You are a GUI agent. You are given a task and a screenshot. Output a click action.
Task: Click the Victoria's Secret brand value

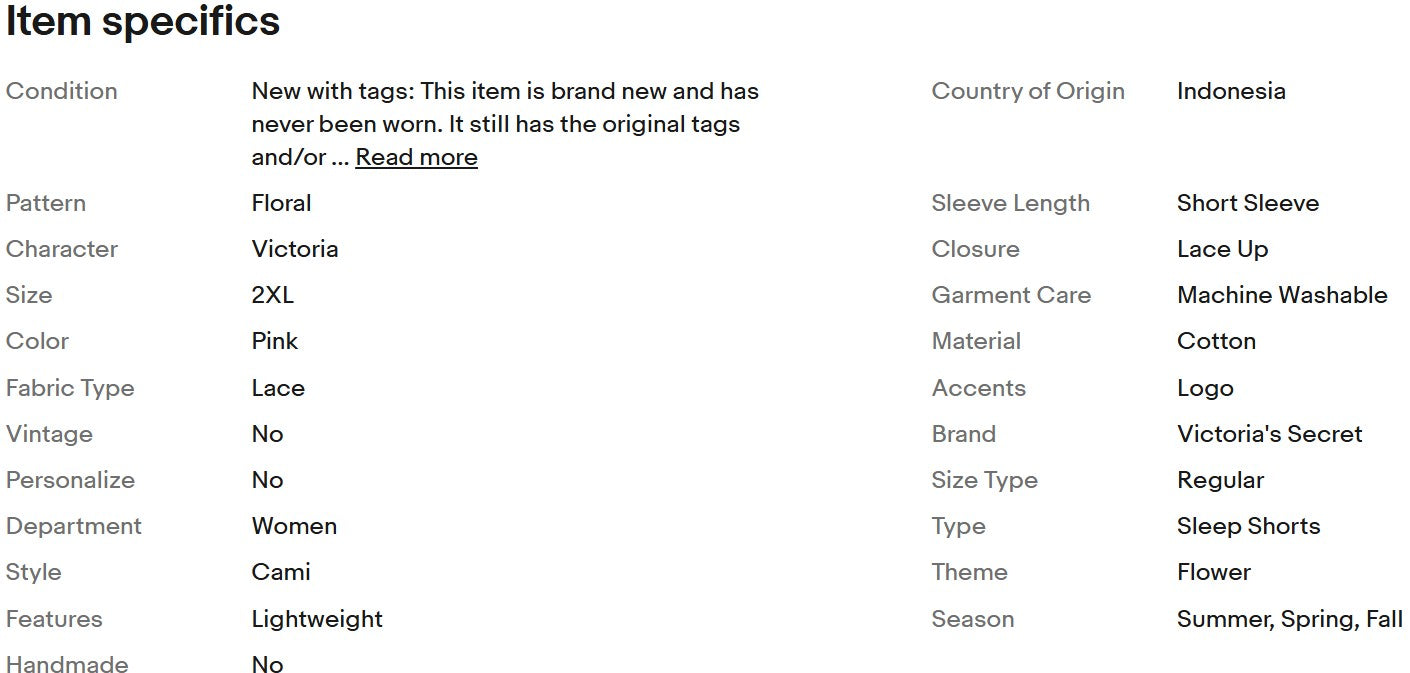[1269, 434]
